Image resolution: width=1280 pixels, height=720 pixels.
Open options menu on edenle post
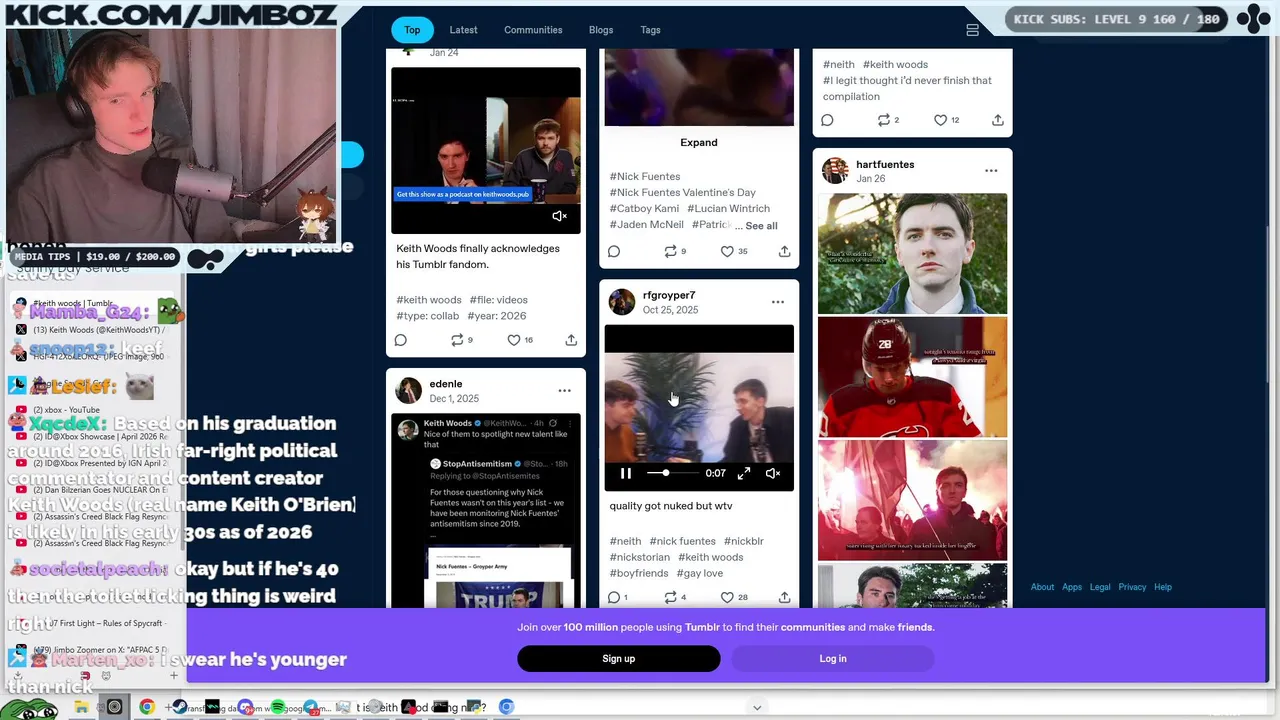click(x=565, y=391)
